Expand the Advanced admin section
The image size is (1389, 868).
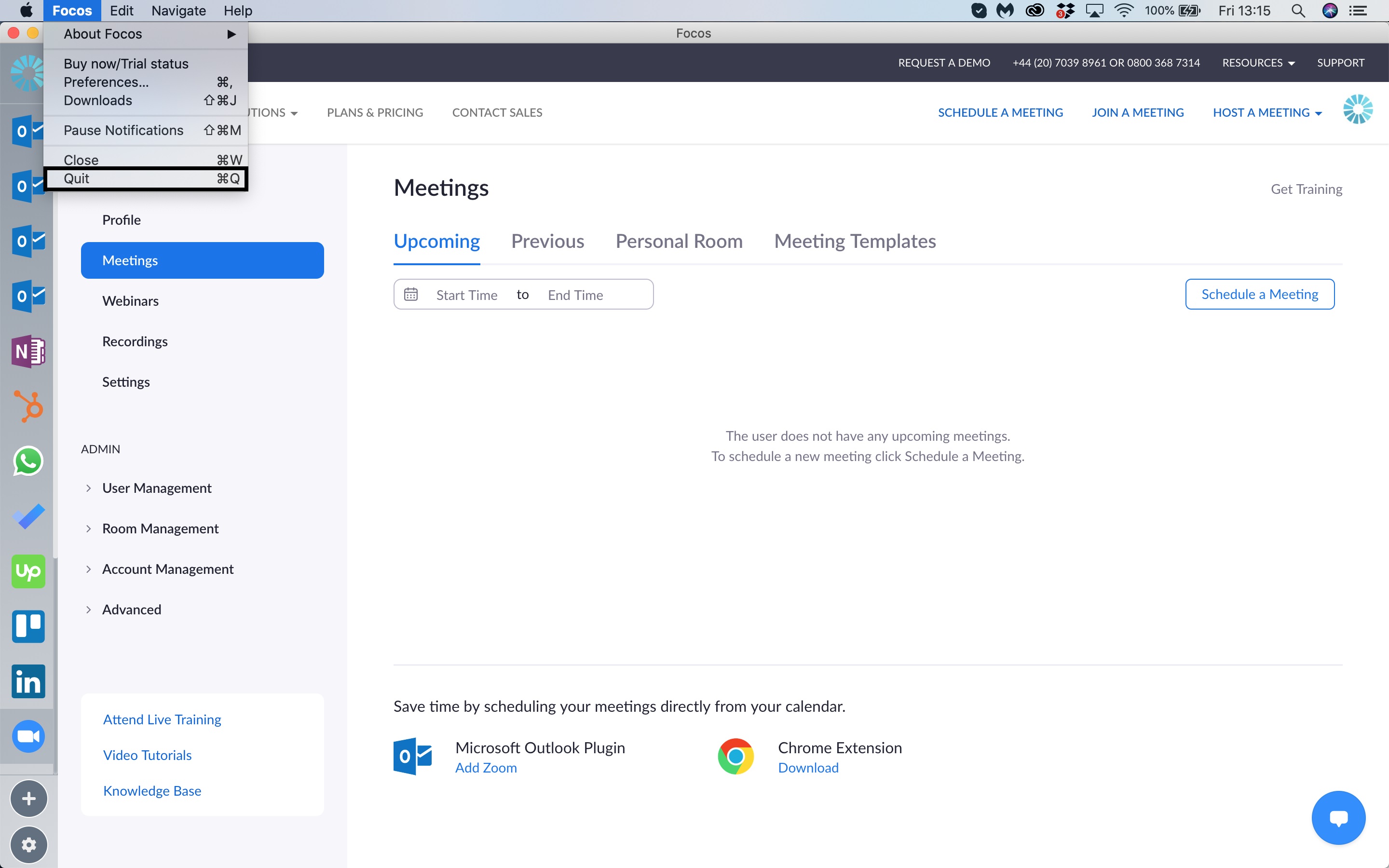131,610
